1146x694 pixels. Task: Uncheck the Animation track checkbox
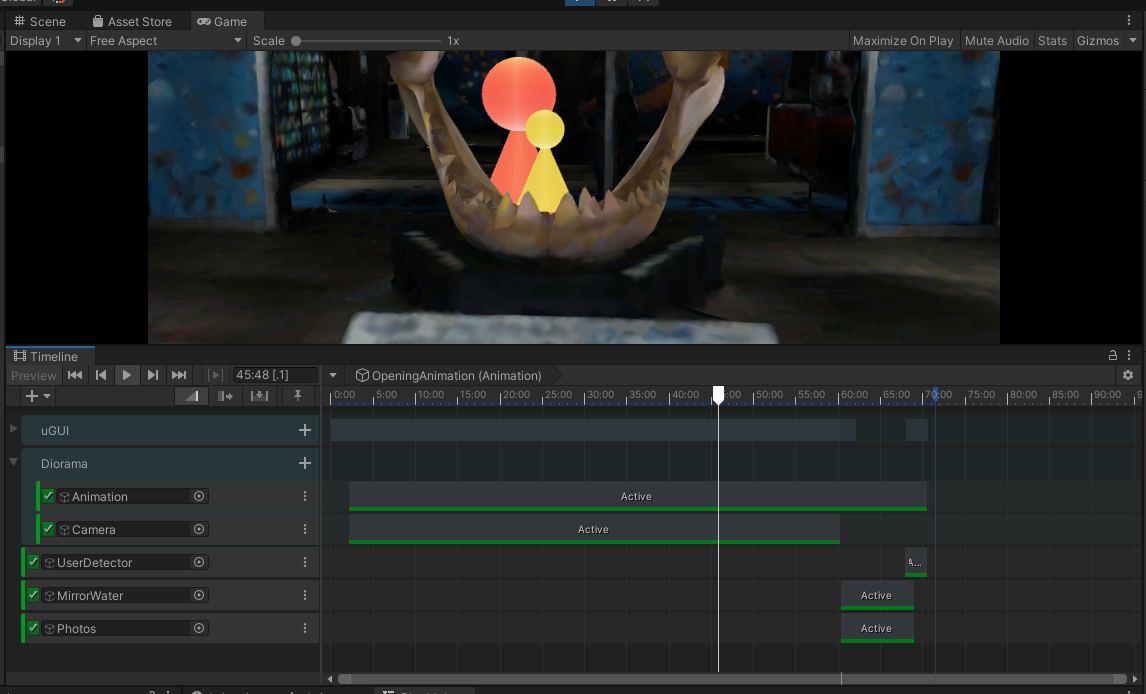pyautogui.click(x=48, y=495)
